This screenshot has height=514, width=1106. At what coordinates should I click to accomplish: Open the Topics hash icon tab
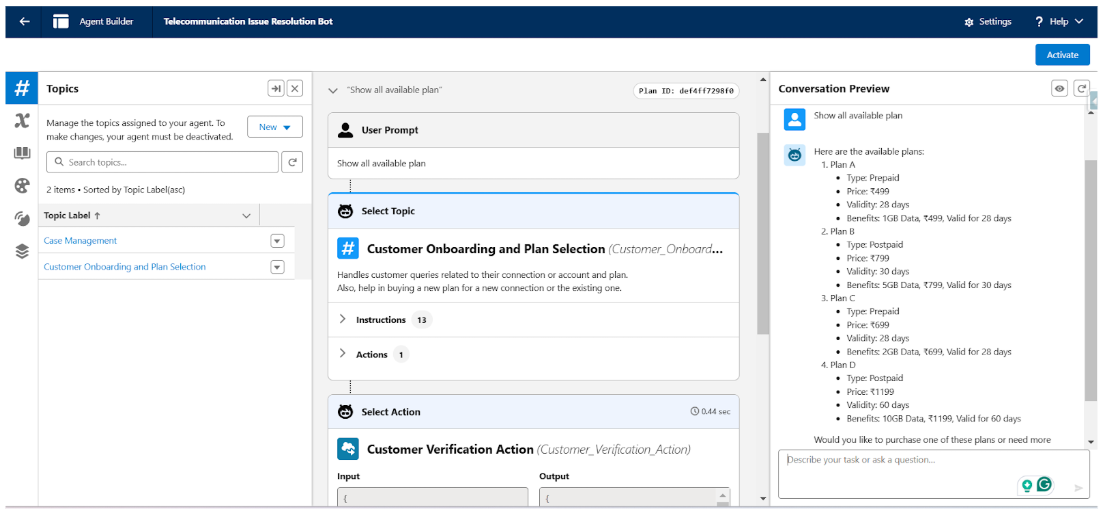(x=21, y=88)
